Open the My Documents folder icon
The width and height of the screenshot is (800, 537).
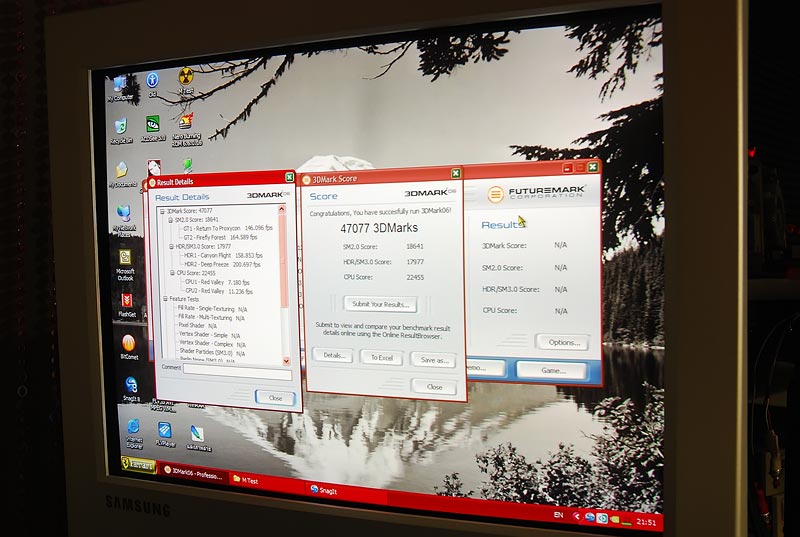coord(122,174)
